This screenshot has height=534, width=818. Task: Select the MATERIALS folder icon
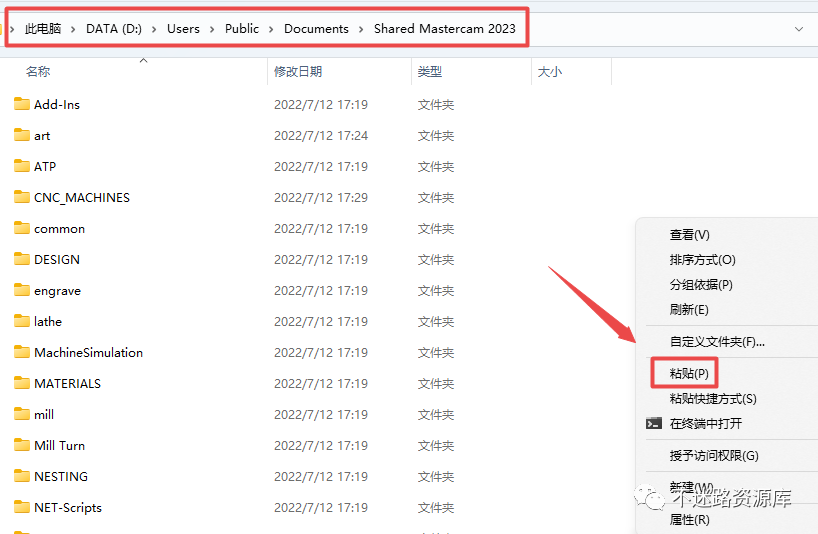point(22,383)
